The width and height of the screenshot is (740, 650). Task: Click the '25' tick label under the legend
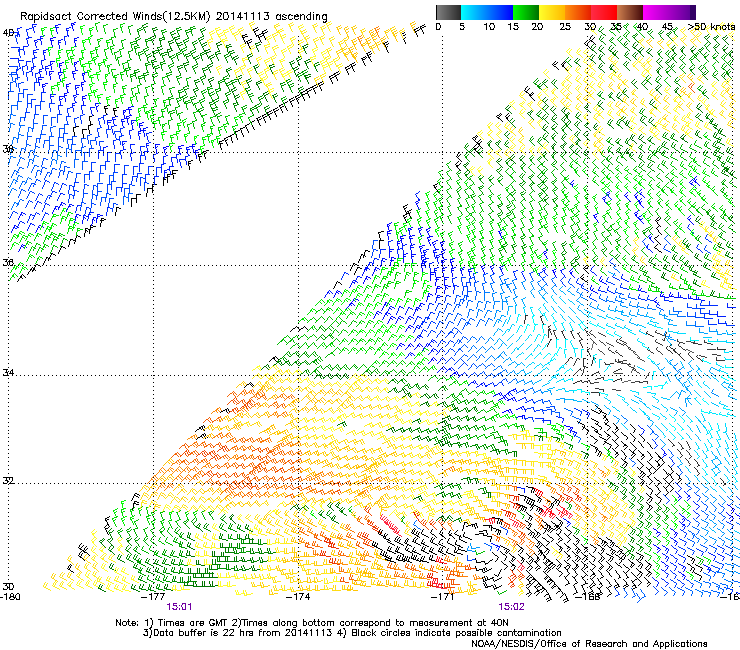(565, 26)
